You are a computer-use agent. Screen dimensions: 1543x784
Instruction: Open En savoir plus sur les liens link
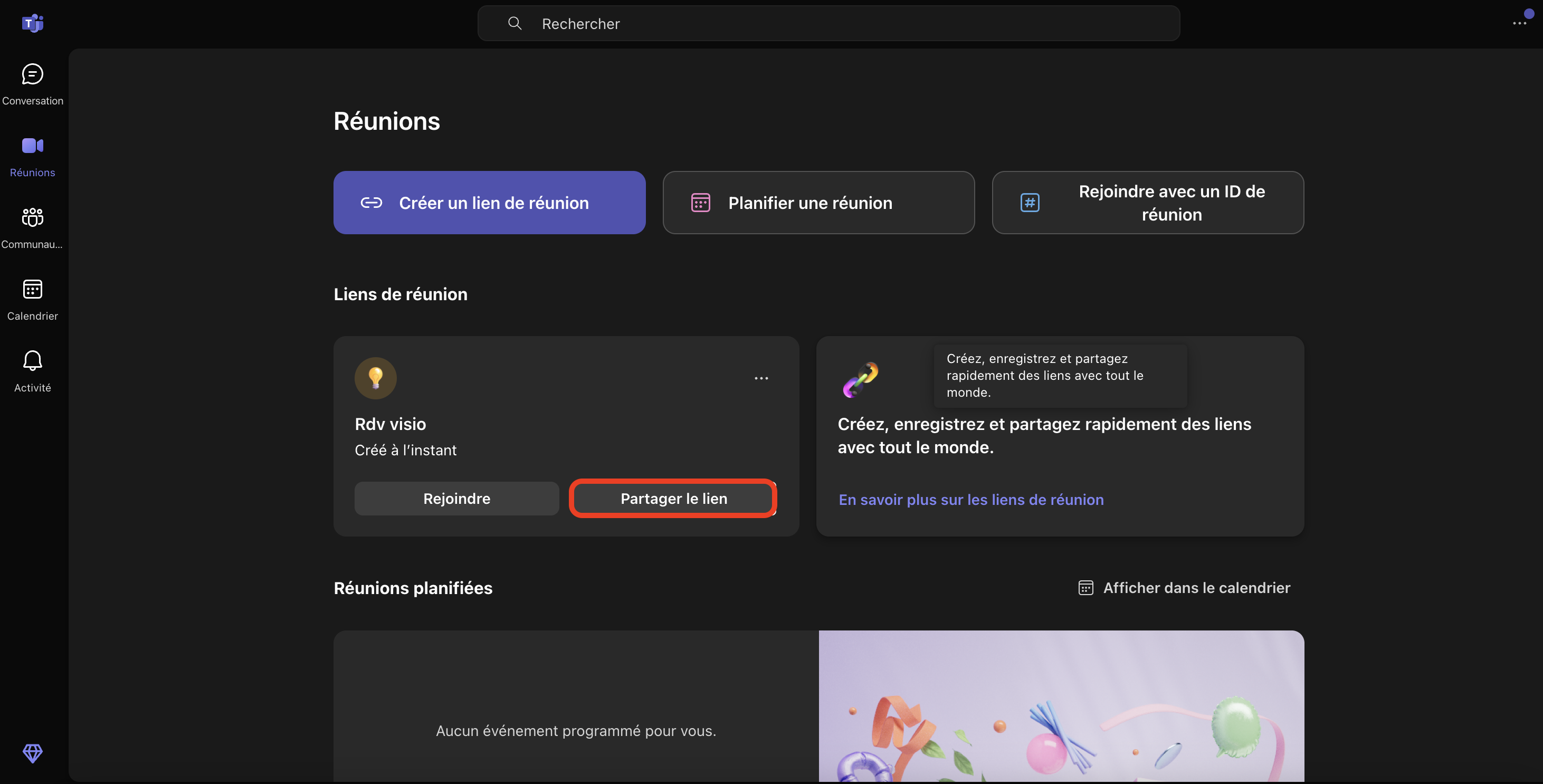970,500
